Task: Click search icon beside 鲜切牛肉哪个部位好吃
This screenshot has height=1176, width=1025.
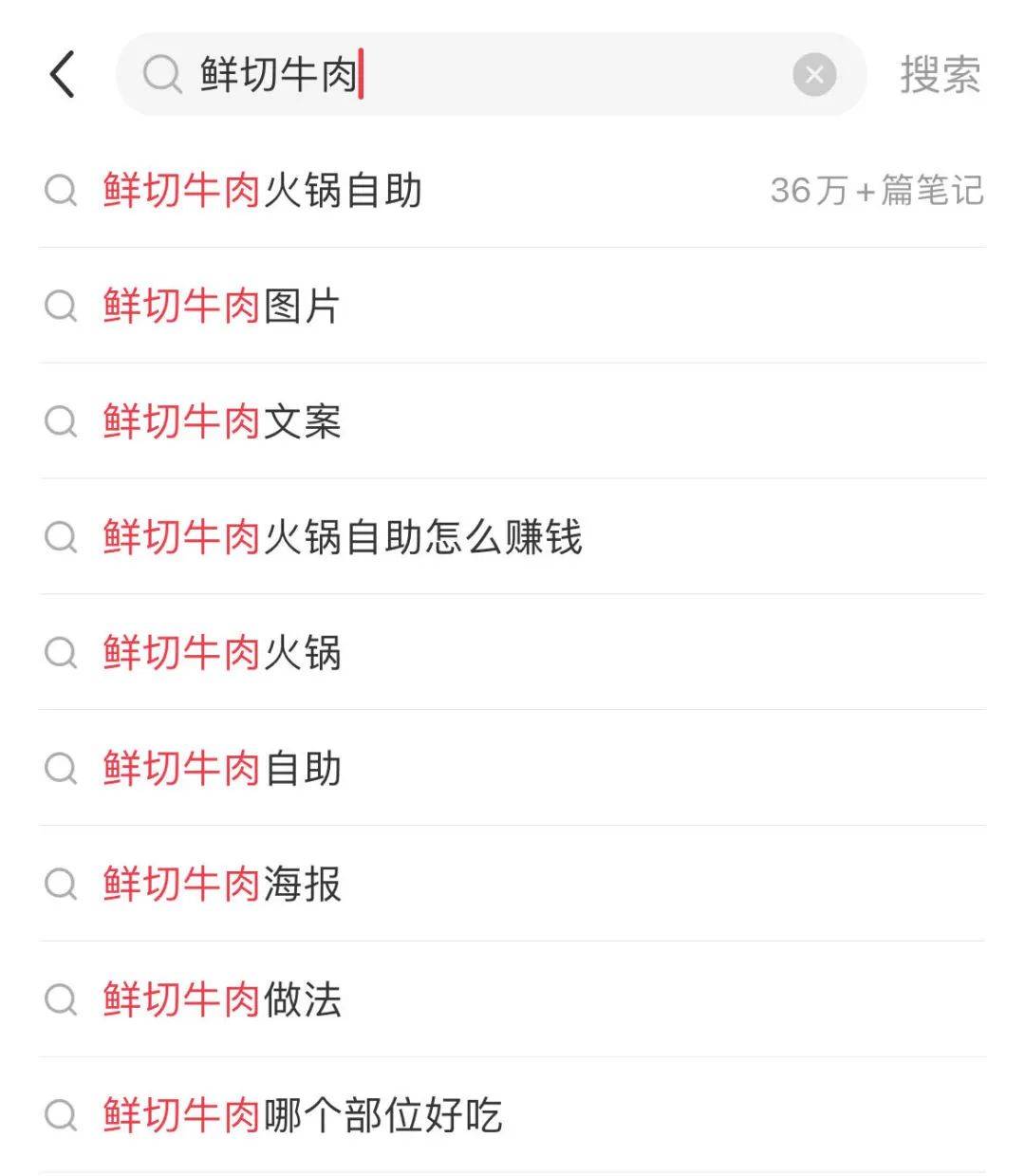Action: point(61,1115)
